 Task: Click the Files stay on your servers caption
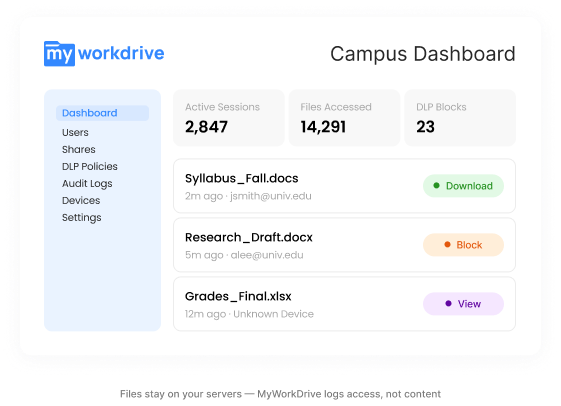pyautogui.click(x=280, y=394)
